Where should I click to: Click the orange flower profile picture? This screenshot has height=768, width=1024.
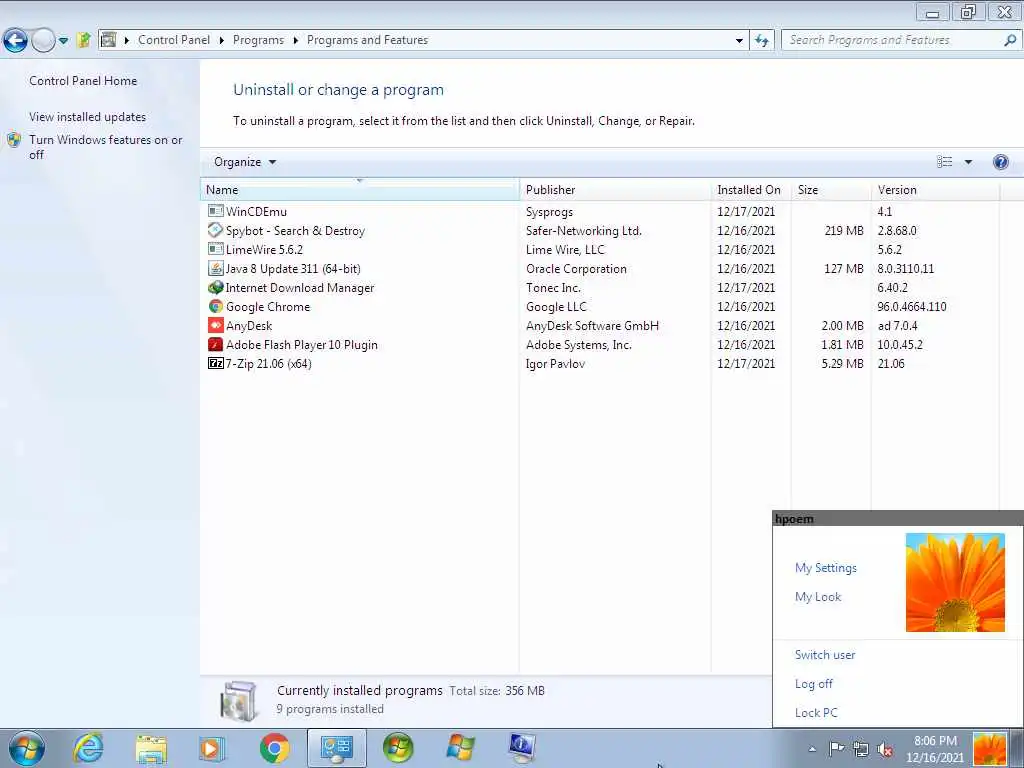[x=955, y=583]
